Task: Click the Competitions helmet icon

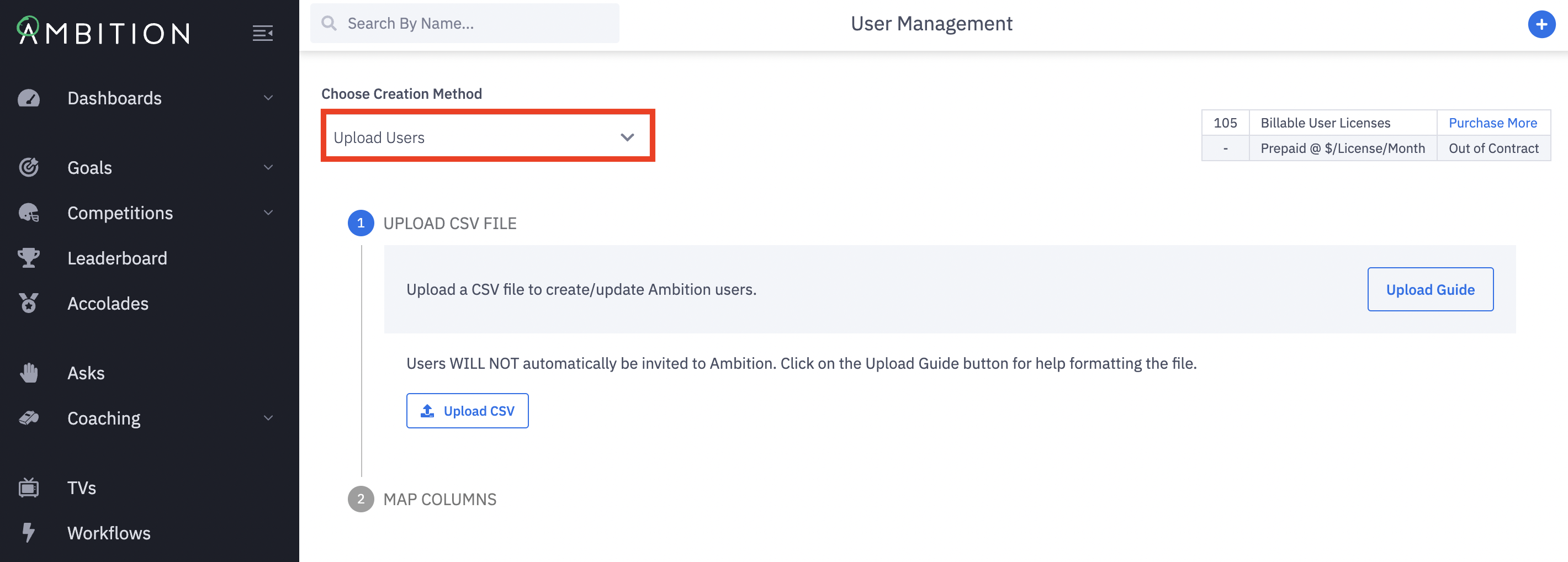Action: (x=29, y=213)
